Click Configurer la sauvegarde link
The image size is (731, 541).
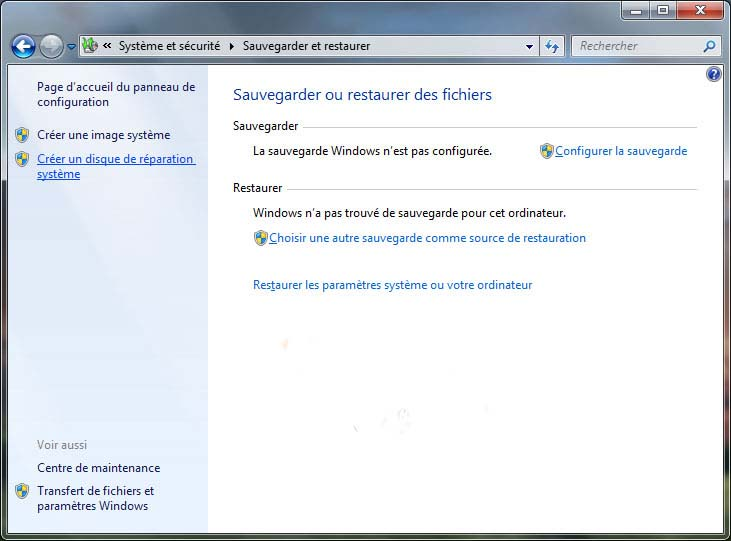621,151
